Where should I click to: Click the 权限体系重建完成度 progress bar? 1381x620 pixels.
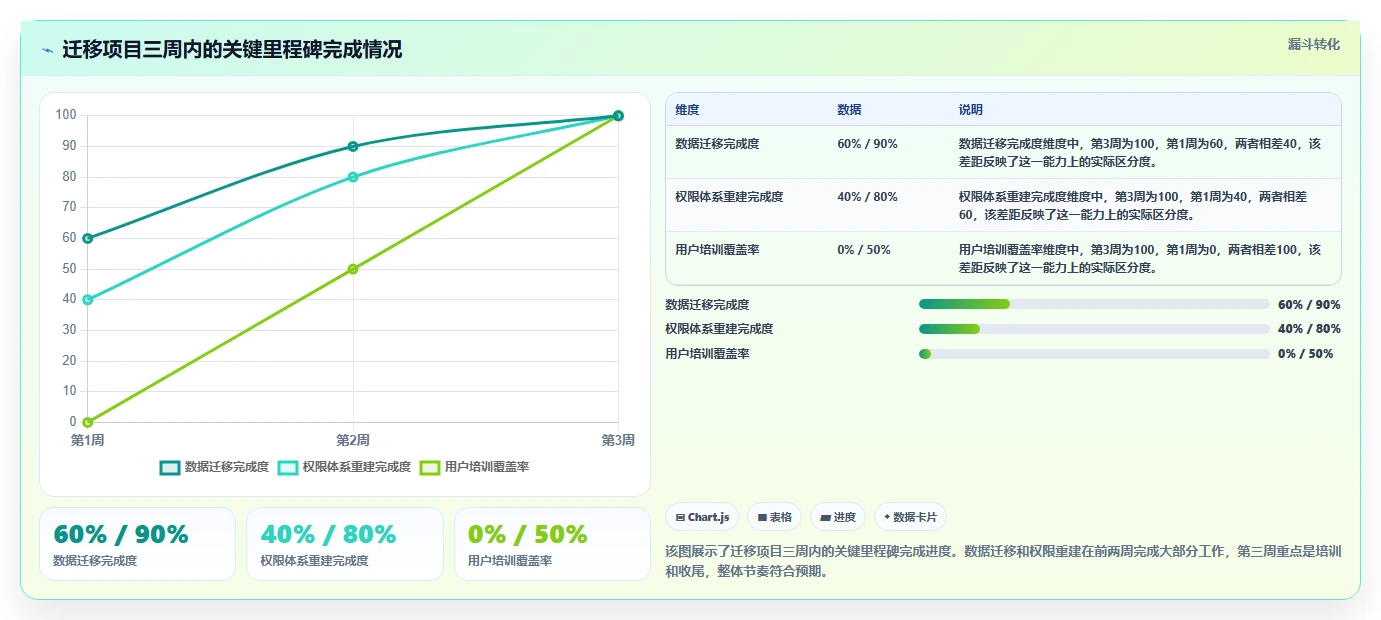coord(1094,329)
